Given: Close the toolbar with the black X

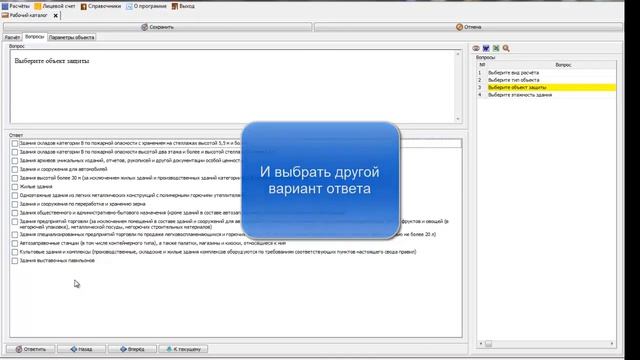Looking at the screenshot, I should pos(56,16).
